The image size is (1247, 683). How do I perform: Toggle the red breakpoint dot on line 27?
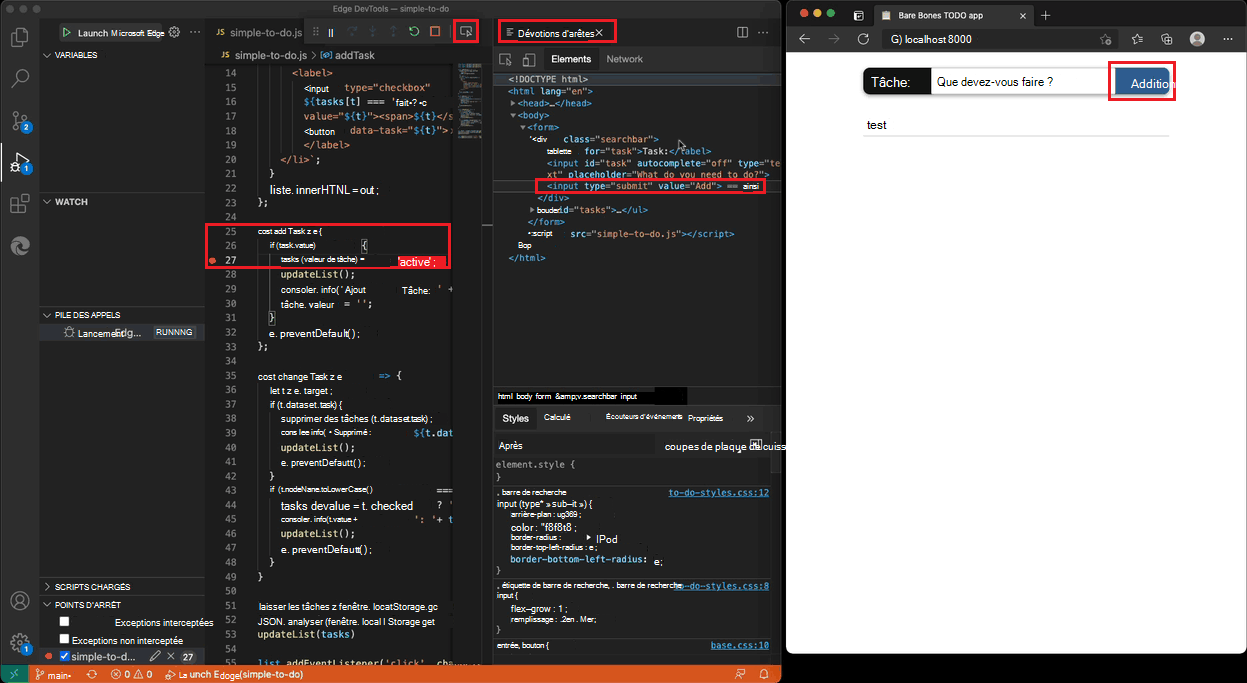click(x=212, y=260)
